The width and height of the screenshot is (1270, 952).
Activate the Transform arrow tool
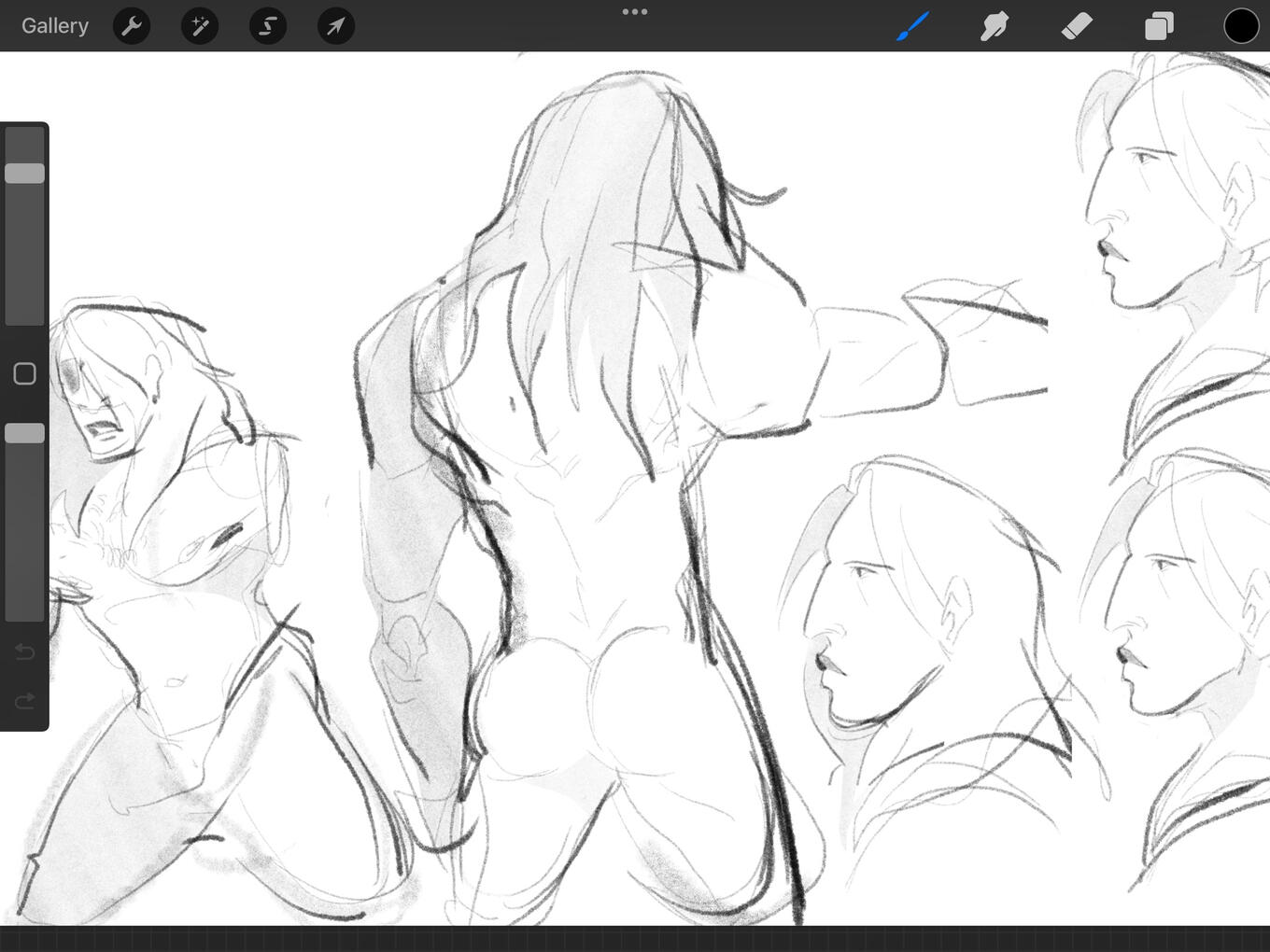(336, 26)
